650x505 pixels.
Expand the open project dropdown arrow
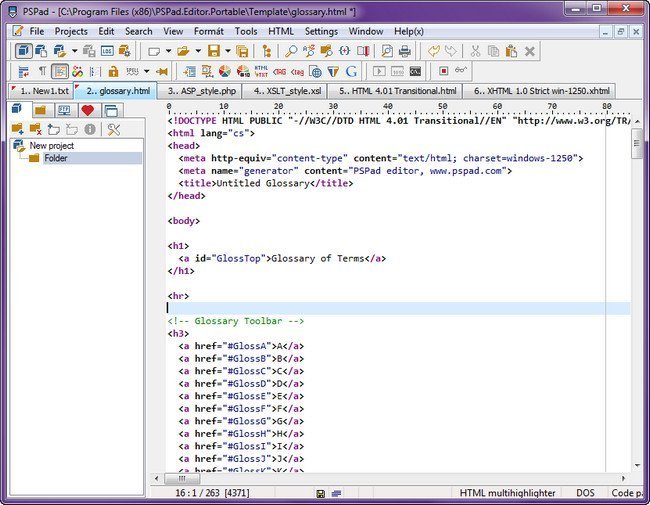tap(74, 51)
